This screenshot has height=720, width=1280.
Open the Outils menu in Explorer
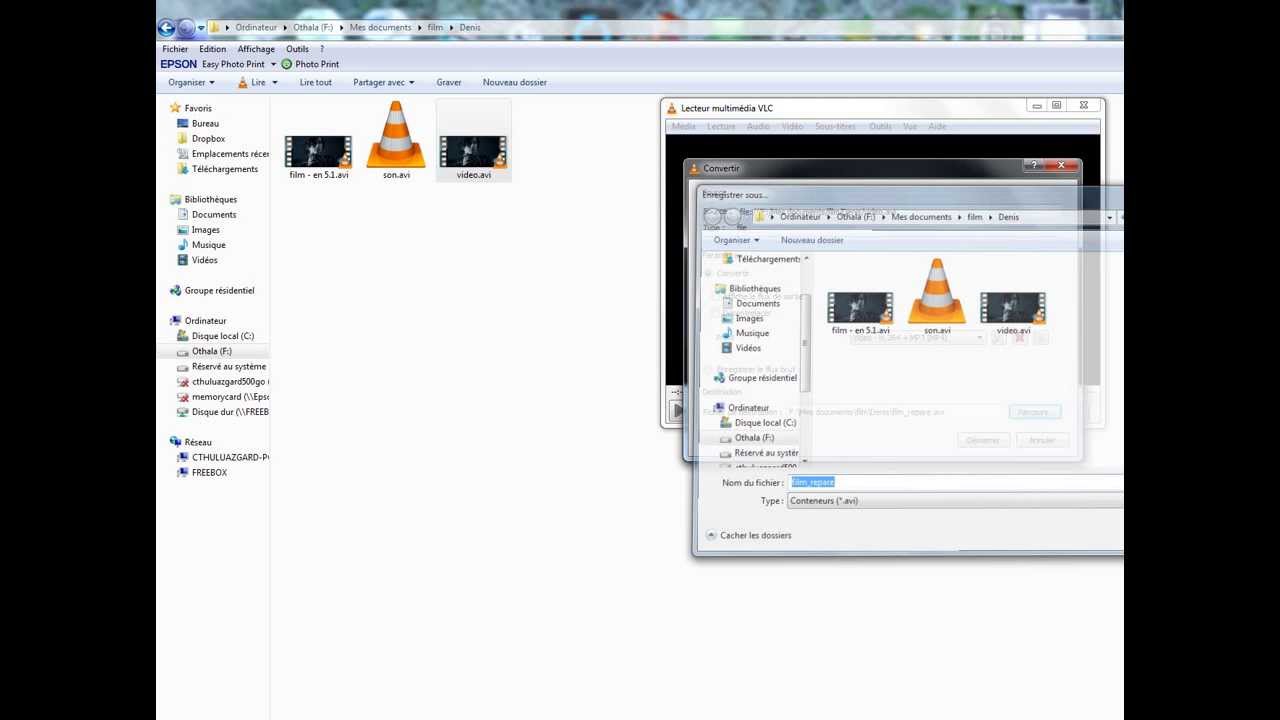coord(297,49)
